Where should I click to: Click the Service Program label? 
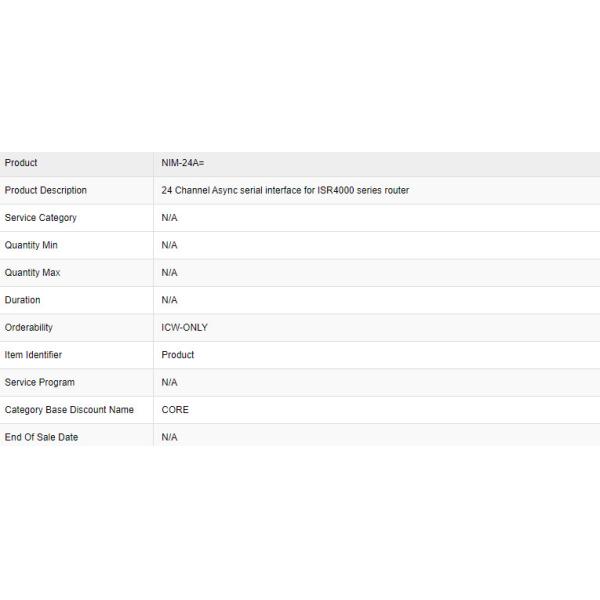click(x=40, y=383)
